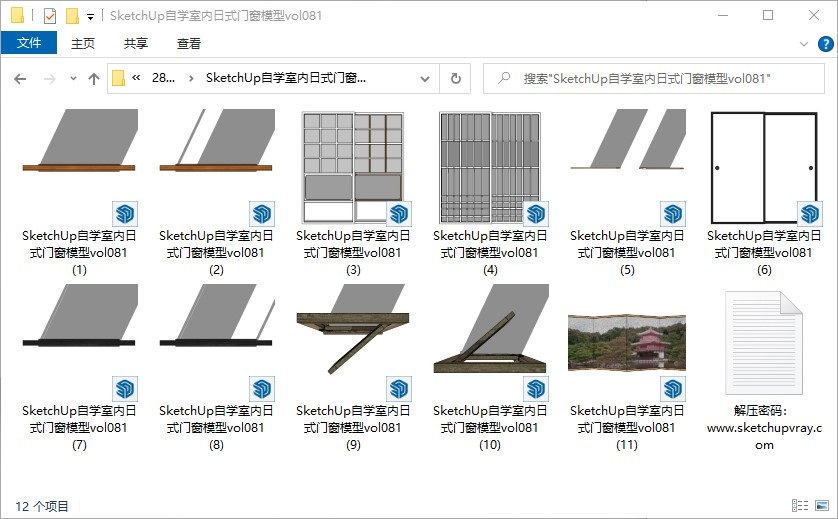Click SketchUp badge icon on file (7)

(x=125, y=389)
